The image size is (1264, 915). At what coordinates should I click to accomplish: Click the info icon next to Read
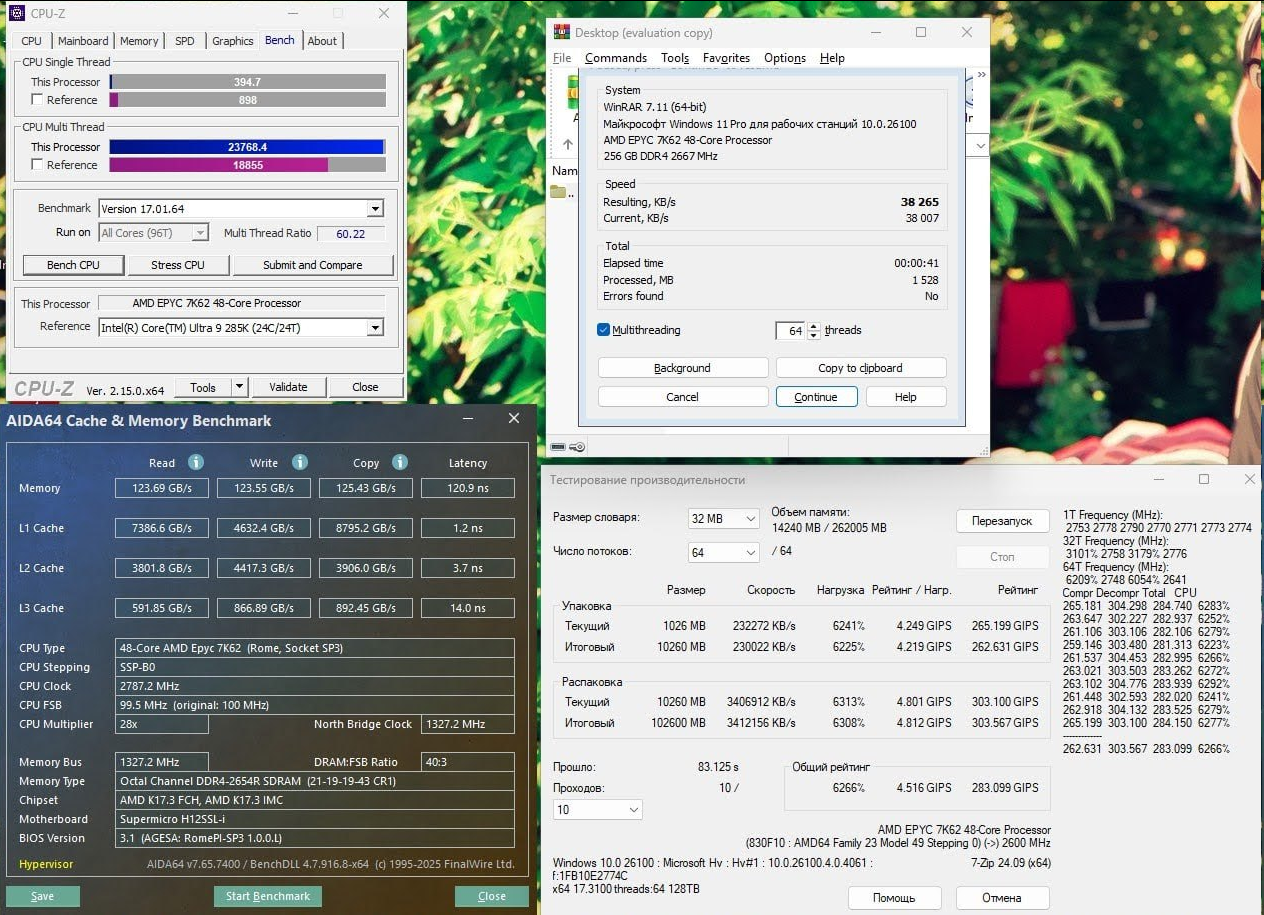pos(196,462)
